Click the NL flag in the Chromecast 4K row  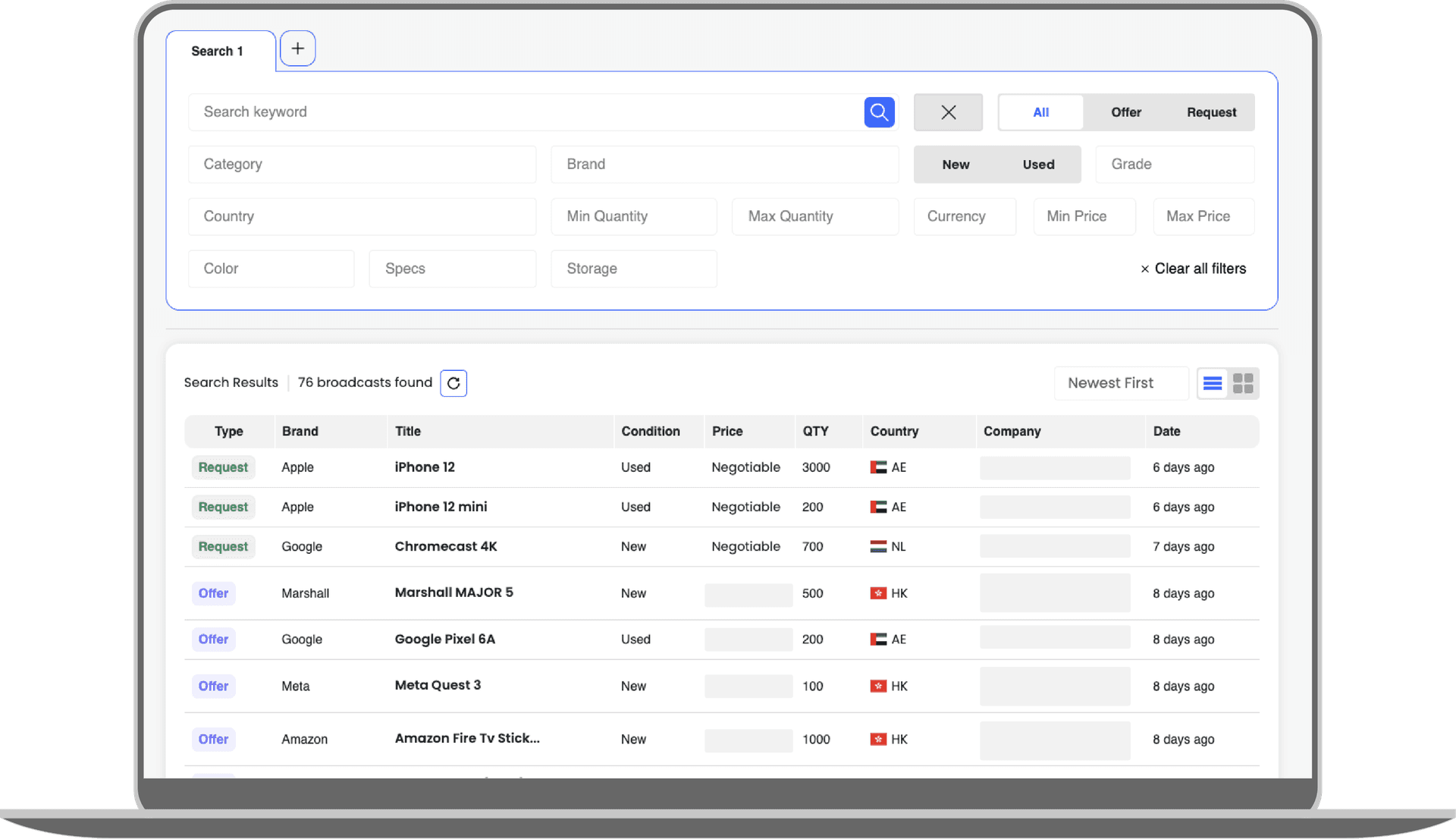(878, 546)
